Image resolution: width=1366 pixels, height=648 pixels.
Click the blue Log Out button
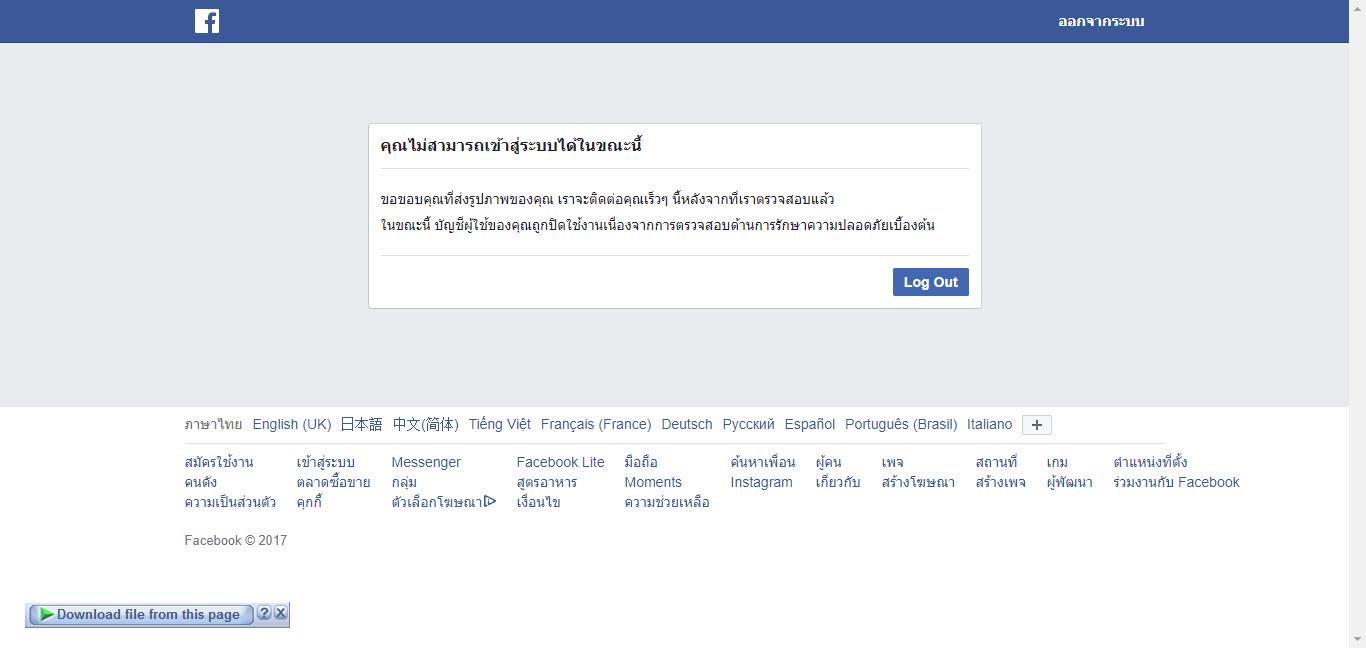tap(931, 282)
